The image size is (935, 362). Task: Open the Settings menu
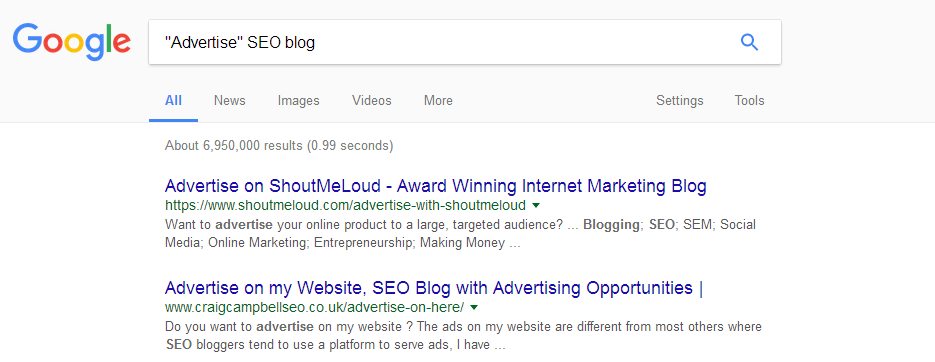click(680, 101)
